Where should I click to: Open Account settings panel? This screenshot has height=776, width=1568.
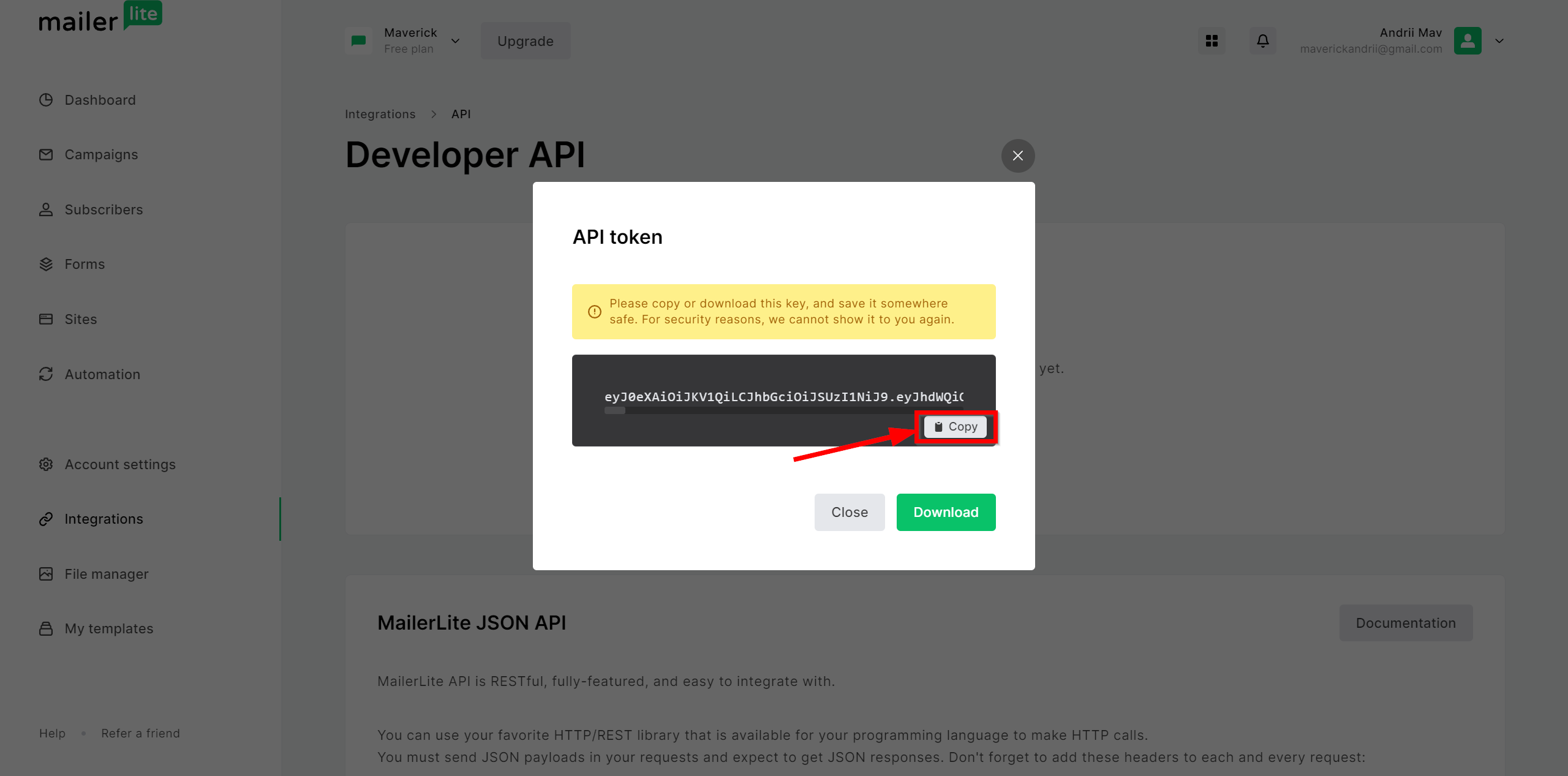tap(119, 463)
